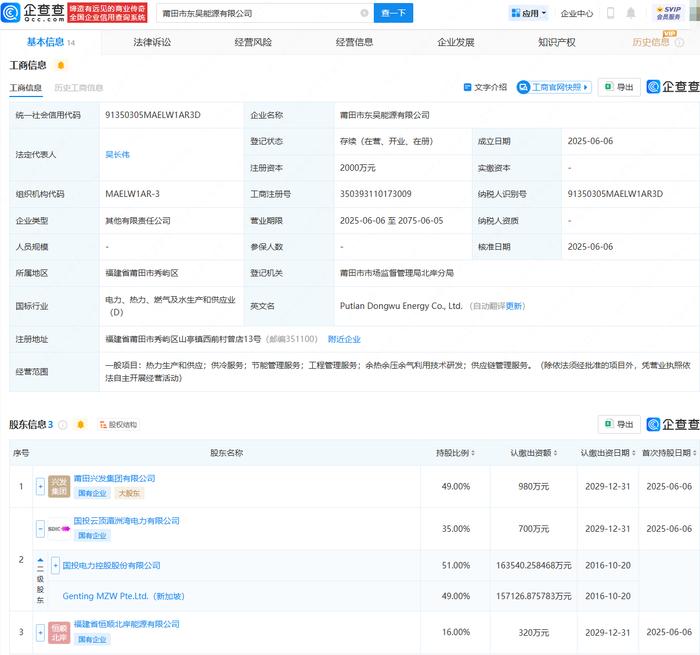Switch to the 知识产权 tab

pyautogui.click(x=557, y=42)
